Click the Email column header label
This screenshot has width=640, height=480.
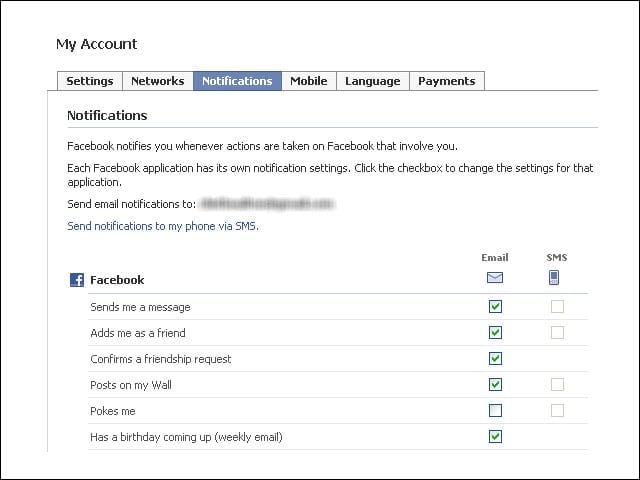[495, 258]
